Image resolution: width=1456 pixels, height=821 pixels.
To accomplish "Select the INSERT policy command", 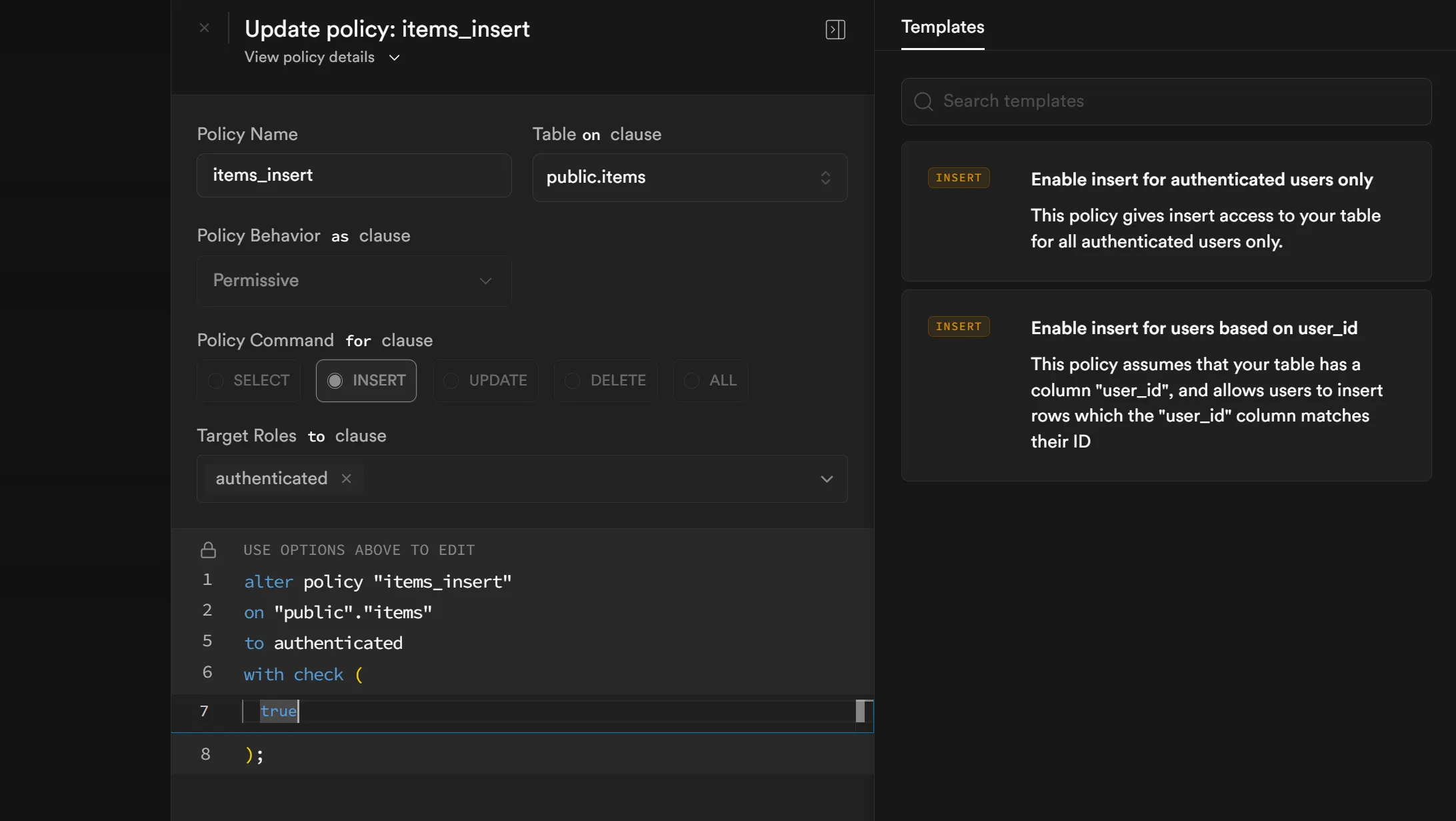I will click(x=366, y=380).
